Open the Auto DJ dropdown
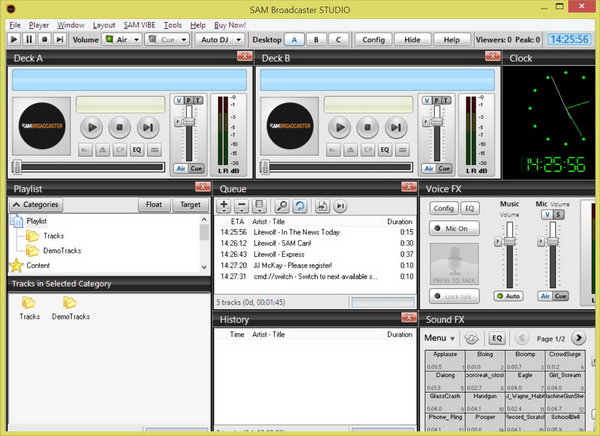This screenshot has height=436, width=600. point(214,39)
